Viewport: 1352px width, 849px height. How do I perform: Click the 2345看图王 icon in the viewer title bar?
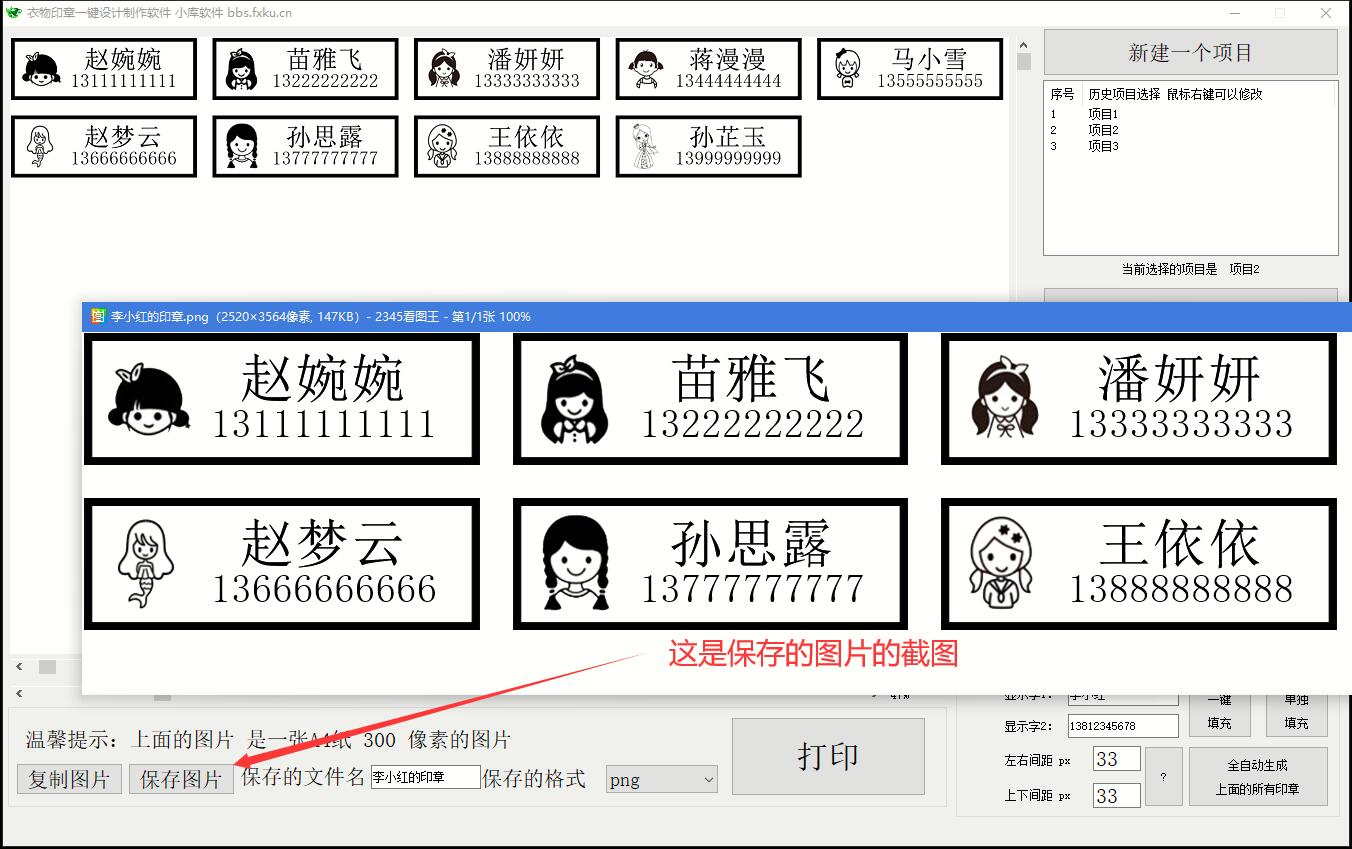point(98,316)
